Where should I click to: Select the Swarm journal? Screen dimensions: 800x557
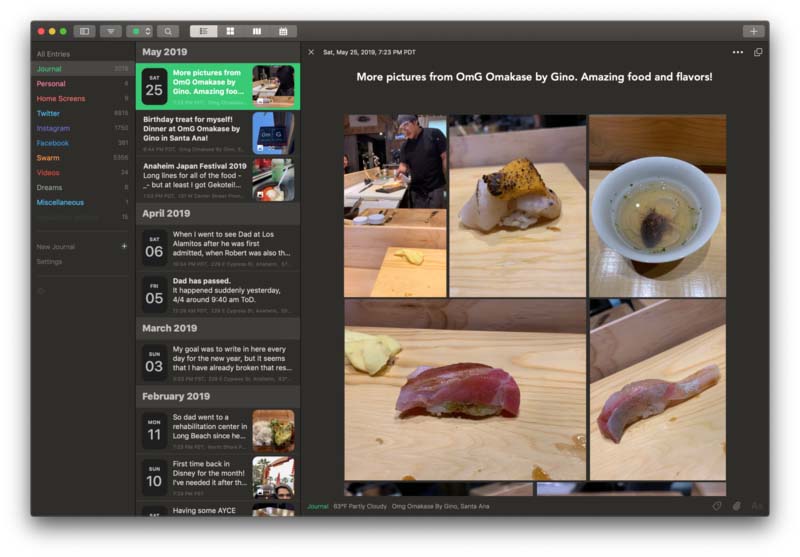pos(83,158)
